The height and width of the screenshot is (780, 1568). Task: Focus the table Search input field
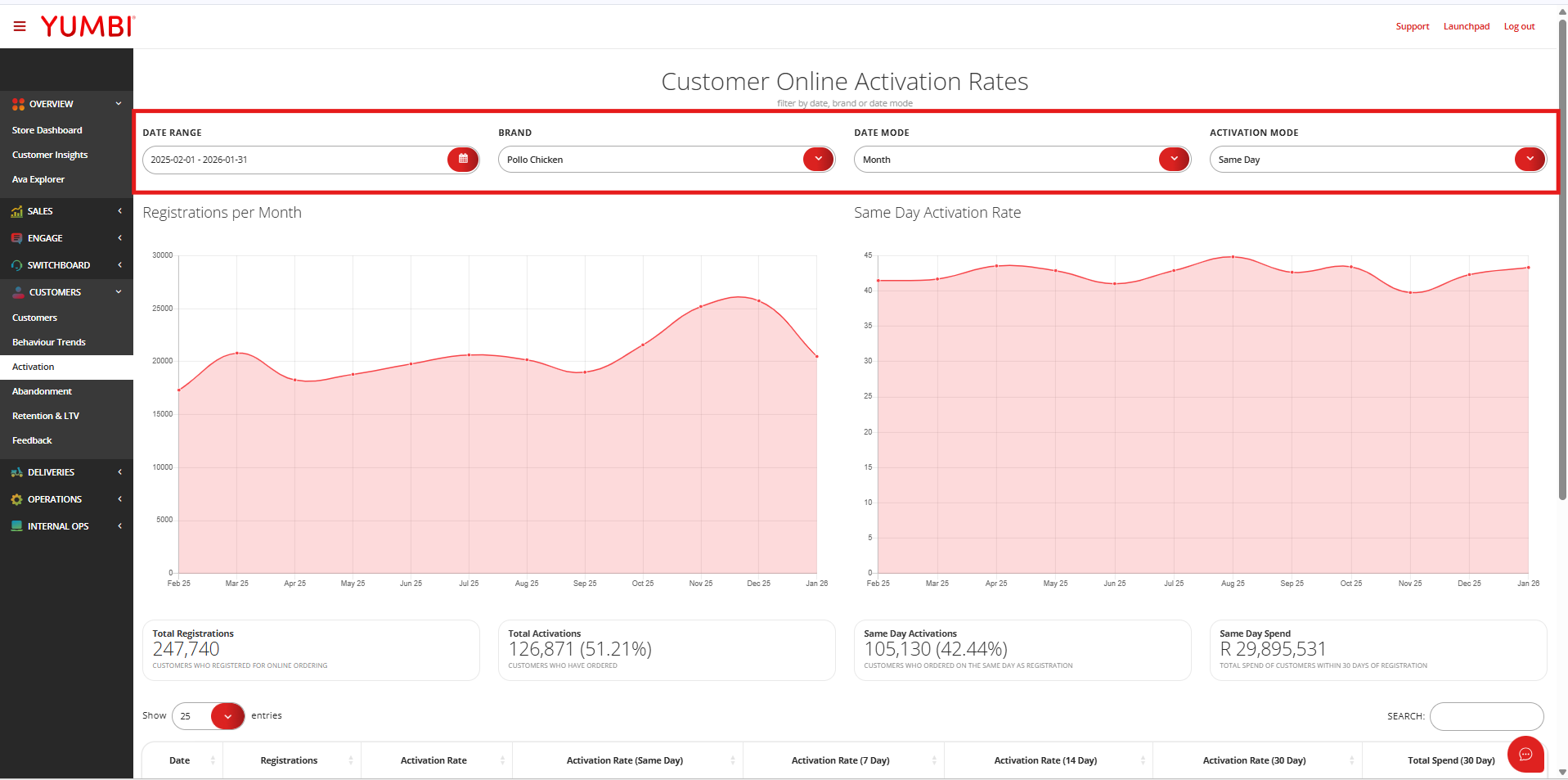[1486, 716]
